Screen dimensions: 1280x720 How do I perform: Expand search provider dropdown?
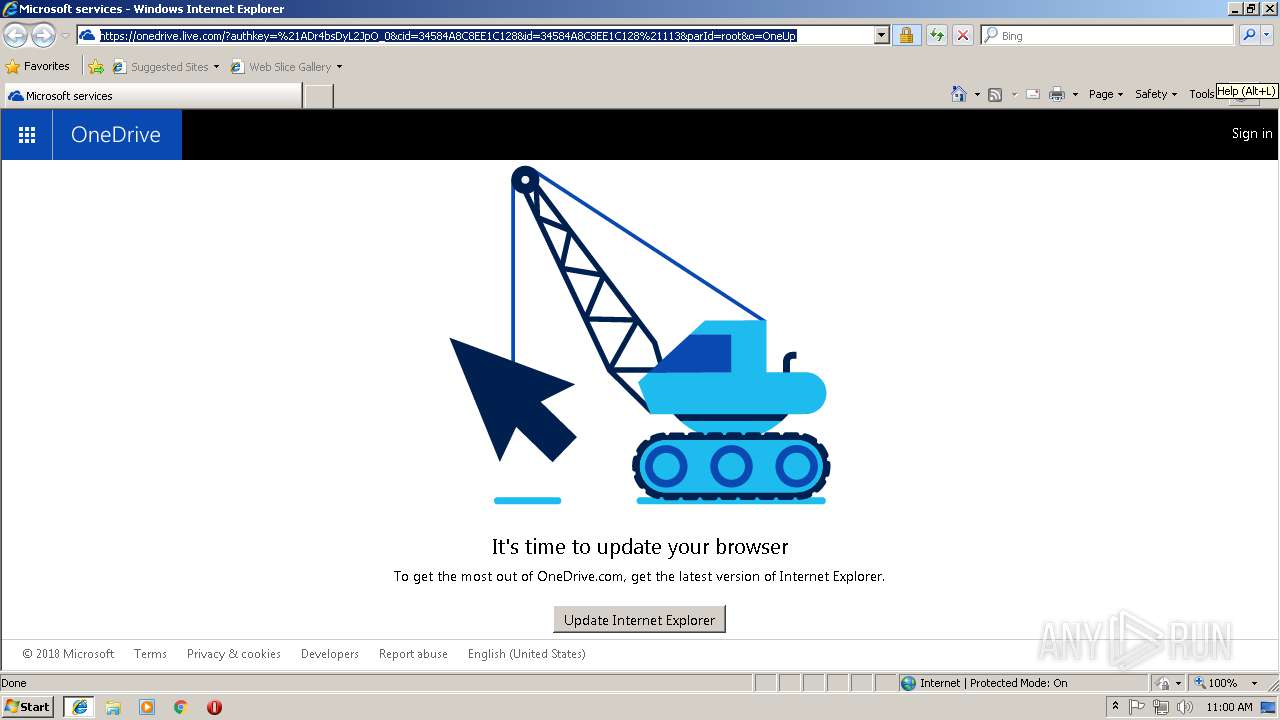tap(1267, 35)
